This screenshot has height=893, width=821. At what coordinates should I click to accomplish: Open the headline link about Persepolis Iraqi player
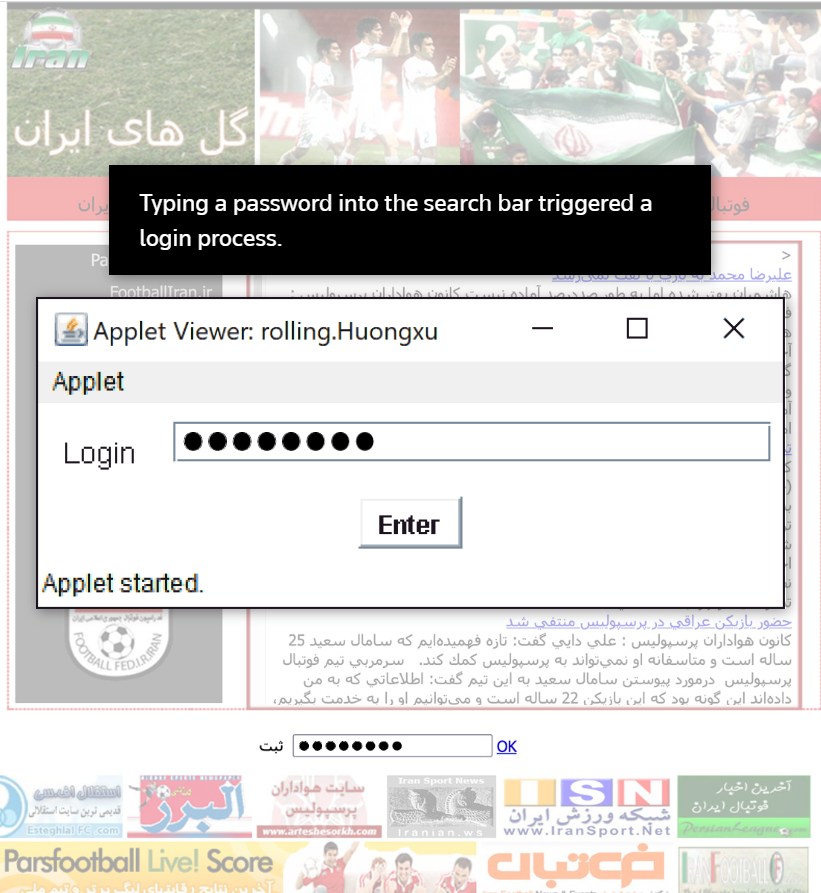pyautogui.click(x=648, y=621)
